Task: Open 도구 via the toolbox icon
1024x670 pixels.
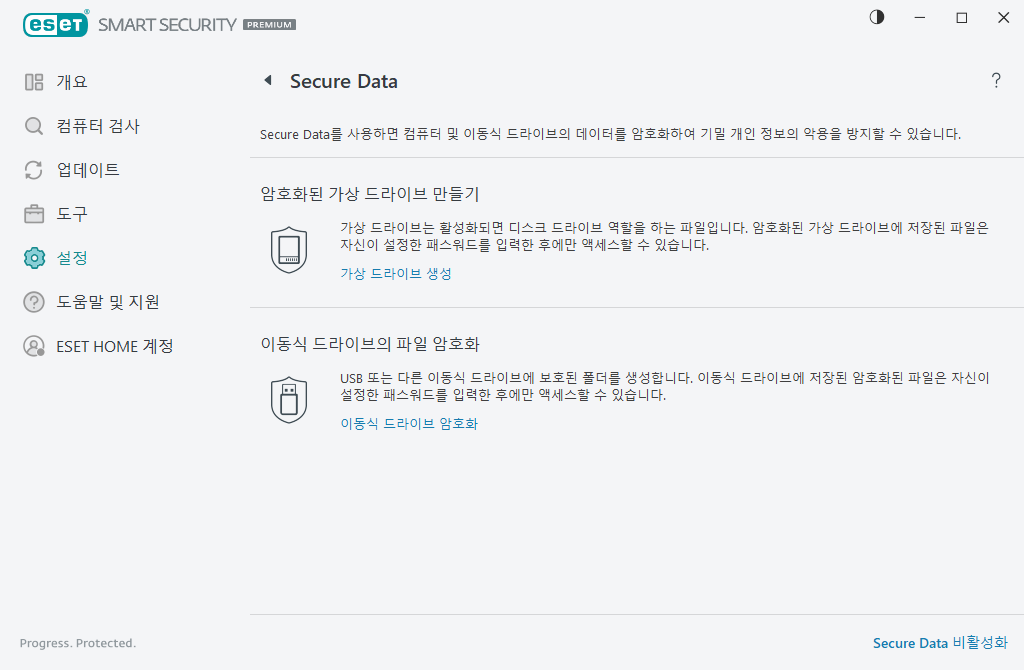Action: (x=33, y=214)
